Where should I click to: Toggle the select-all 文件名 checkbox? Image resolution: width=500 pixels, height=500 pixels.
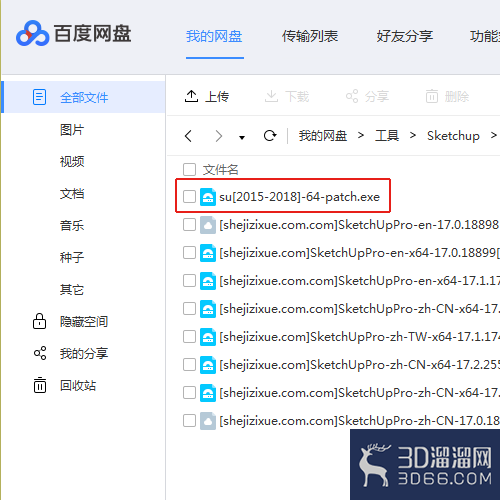click(189, 169)
